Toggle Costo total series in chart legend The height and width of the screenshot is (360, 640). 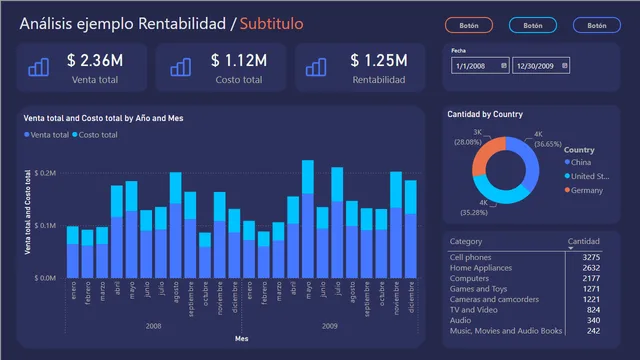coord(95,135)
